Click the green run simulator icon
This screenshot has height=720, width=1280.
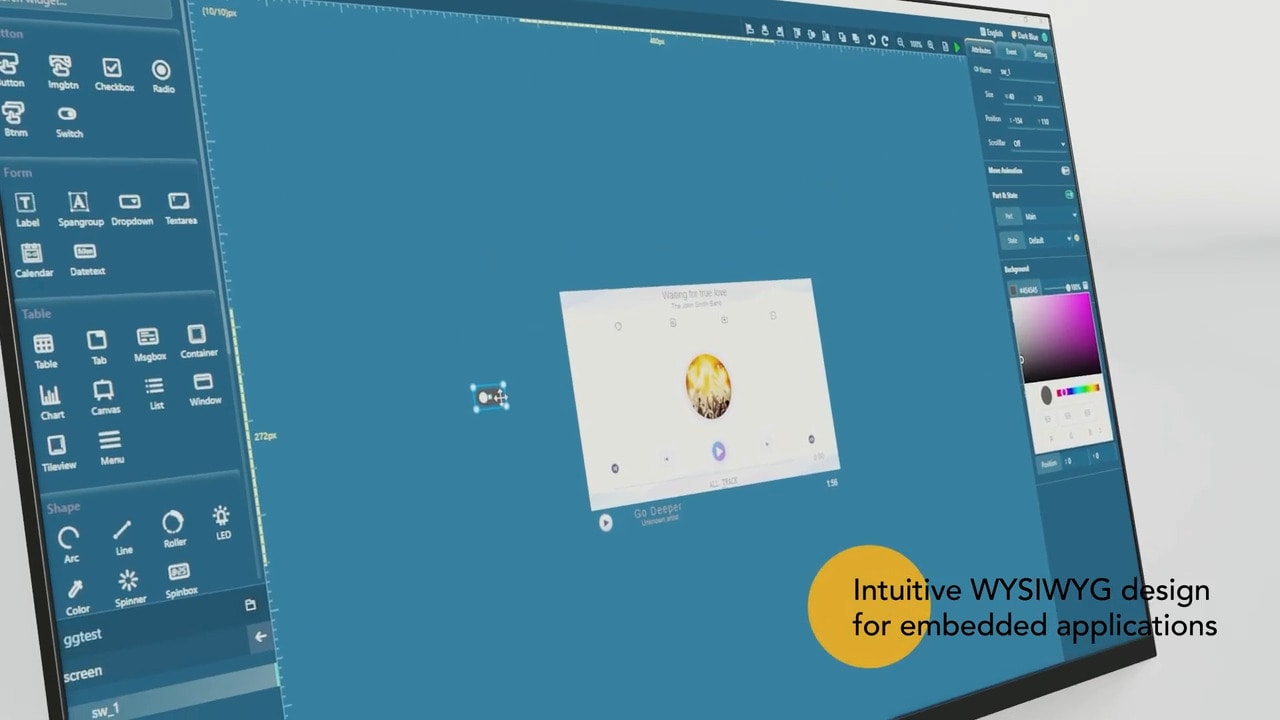pyautogui.click(x=957, y=47)
